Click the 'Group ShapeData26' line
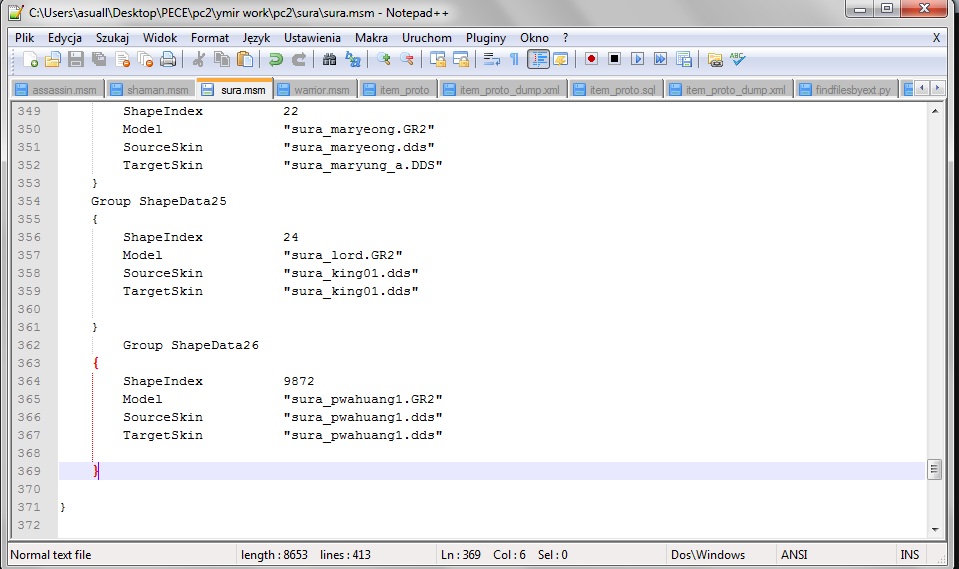 (191, 345)
